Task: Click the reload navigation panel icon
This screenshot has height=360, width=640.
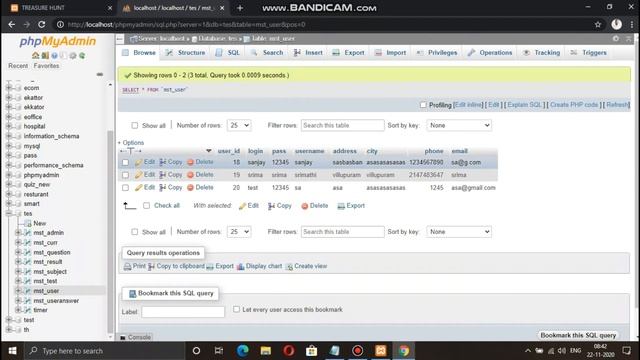Action: pyautogui.click(x=82, y=56)
